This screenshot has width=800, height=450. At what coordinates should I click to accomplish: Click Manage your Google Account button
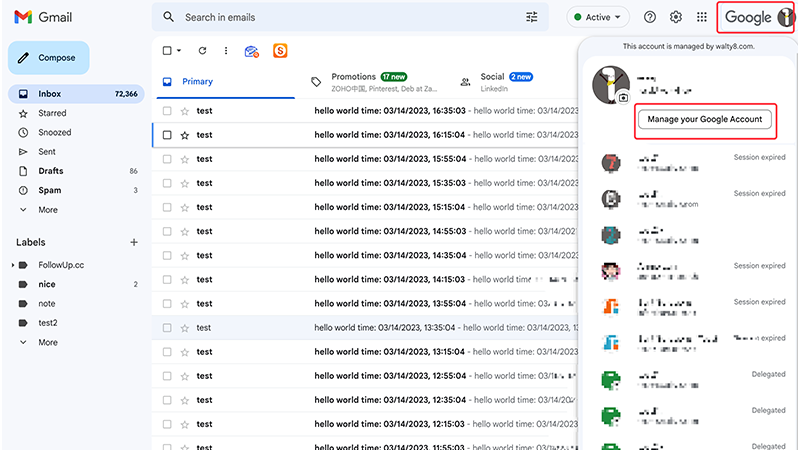(705, 119)
